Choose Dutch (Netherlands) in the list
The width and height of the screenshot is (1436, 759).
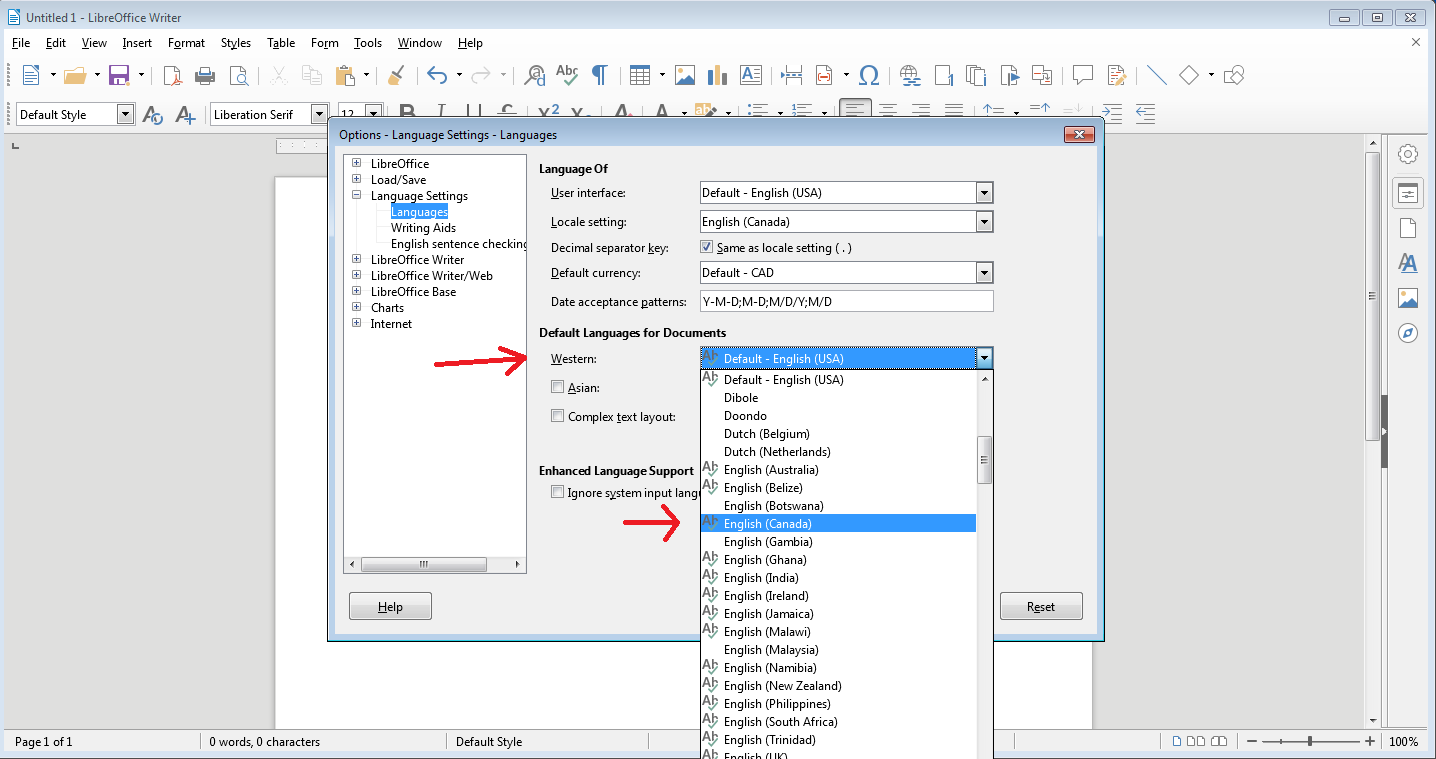point(838,451)
